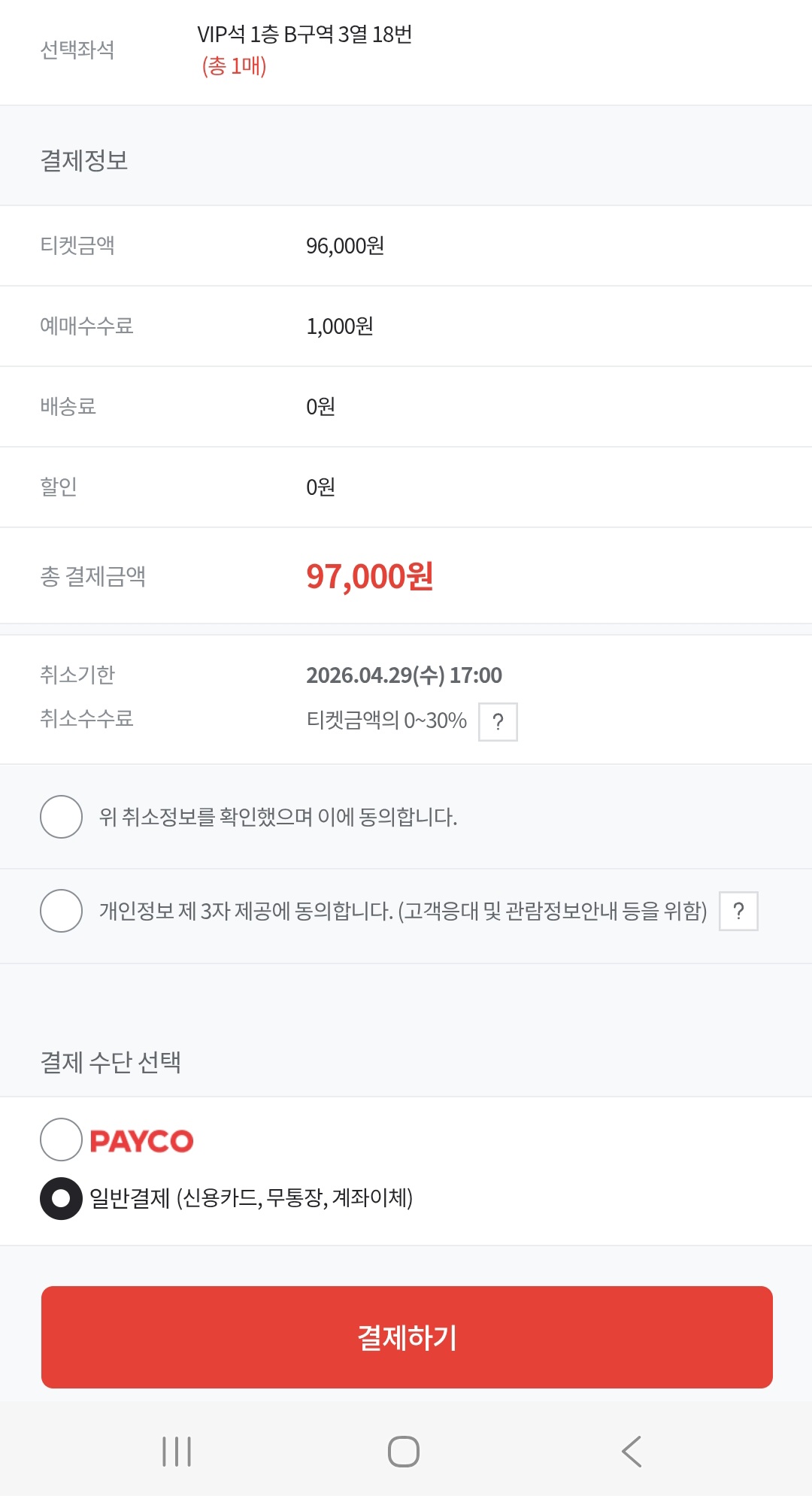This screenshot has width=812, height=1496.
Task: Tap the selected seat VIP석 1층 B구역 text
Action: (x=304, y=35)
